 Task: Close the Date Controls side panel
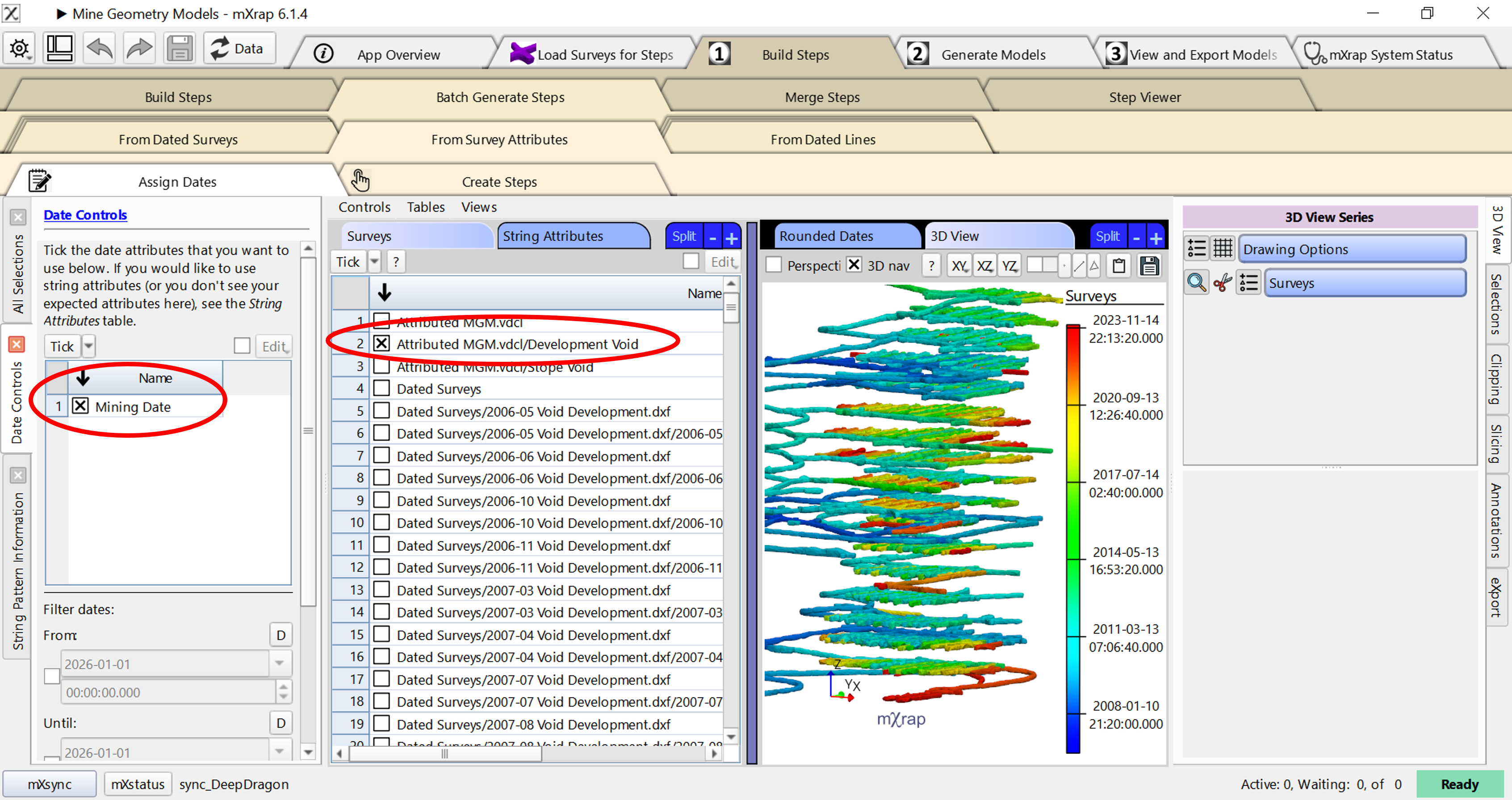tap(17, 344)
